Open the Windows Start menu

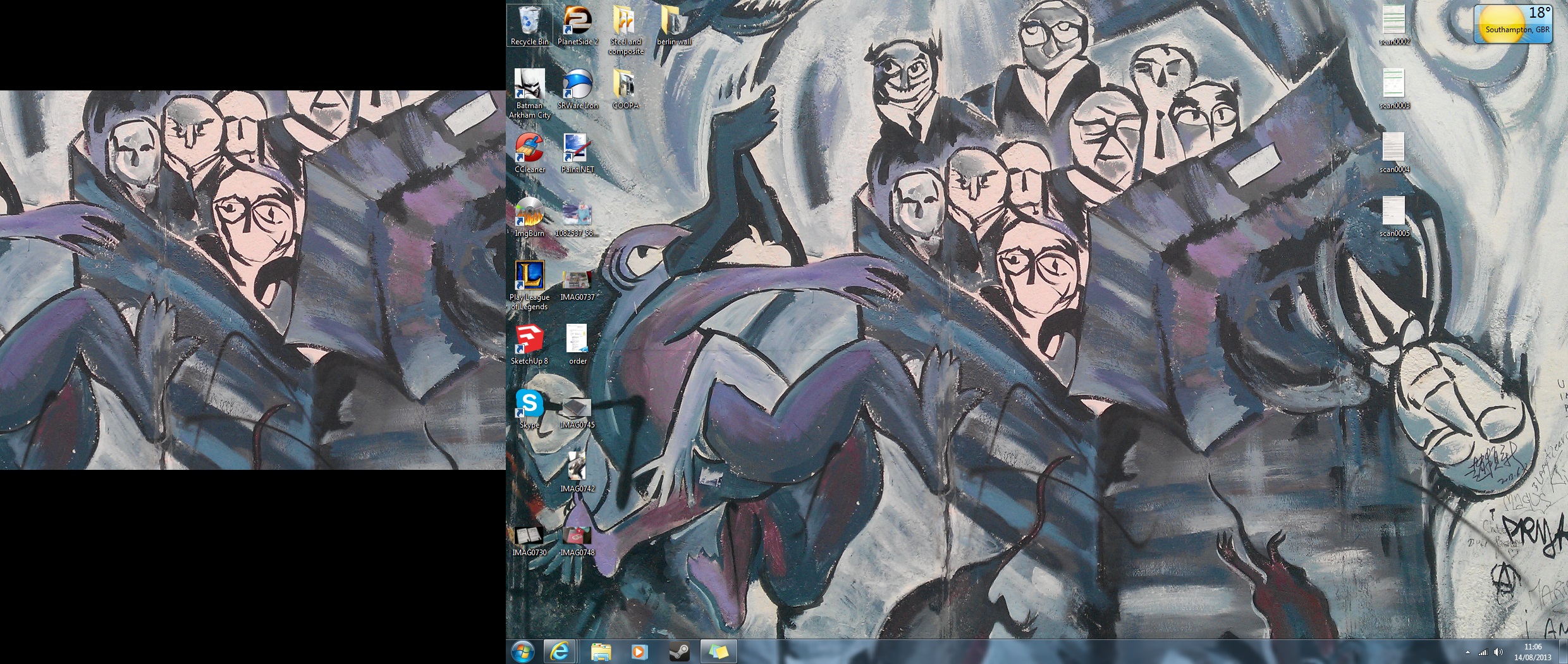[x=523, y=651]
